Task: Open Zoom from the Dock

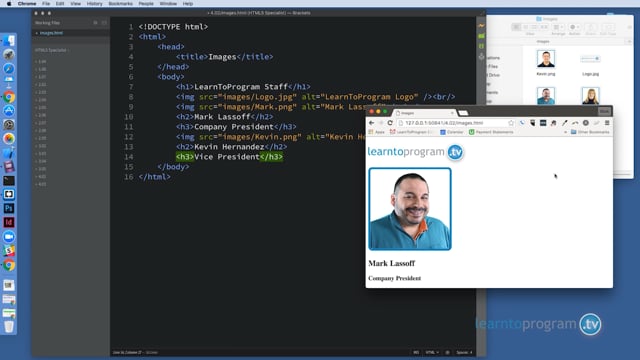Action: click(x=9, y=237)
